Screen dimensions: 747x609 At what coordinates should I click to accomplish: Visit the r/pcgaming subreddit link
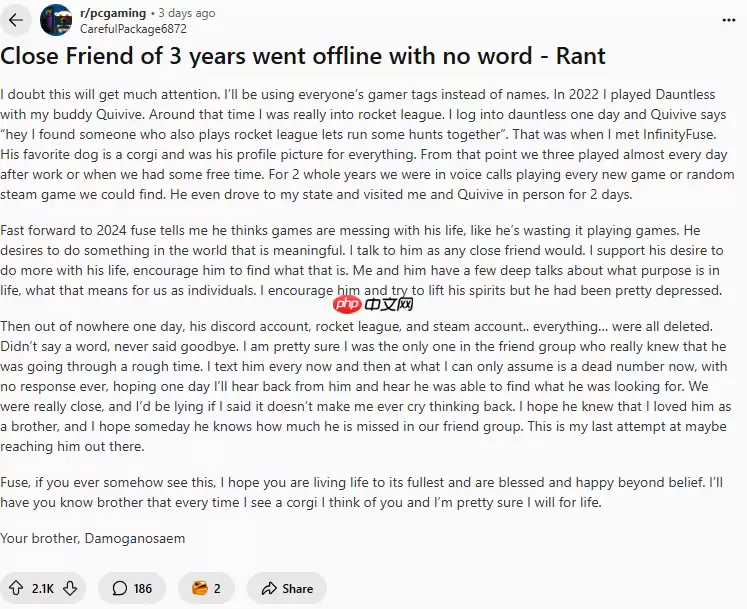coord(113,13)
